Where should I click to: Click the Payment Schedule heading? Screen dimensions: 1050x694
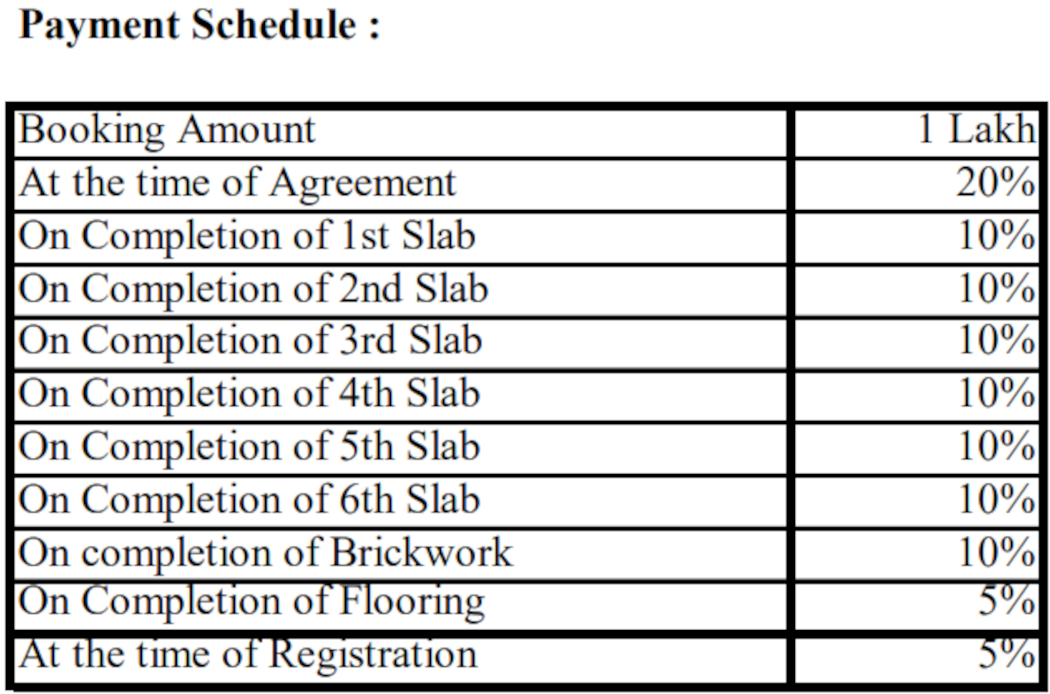coord(200,26)
